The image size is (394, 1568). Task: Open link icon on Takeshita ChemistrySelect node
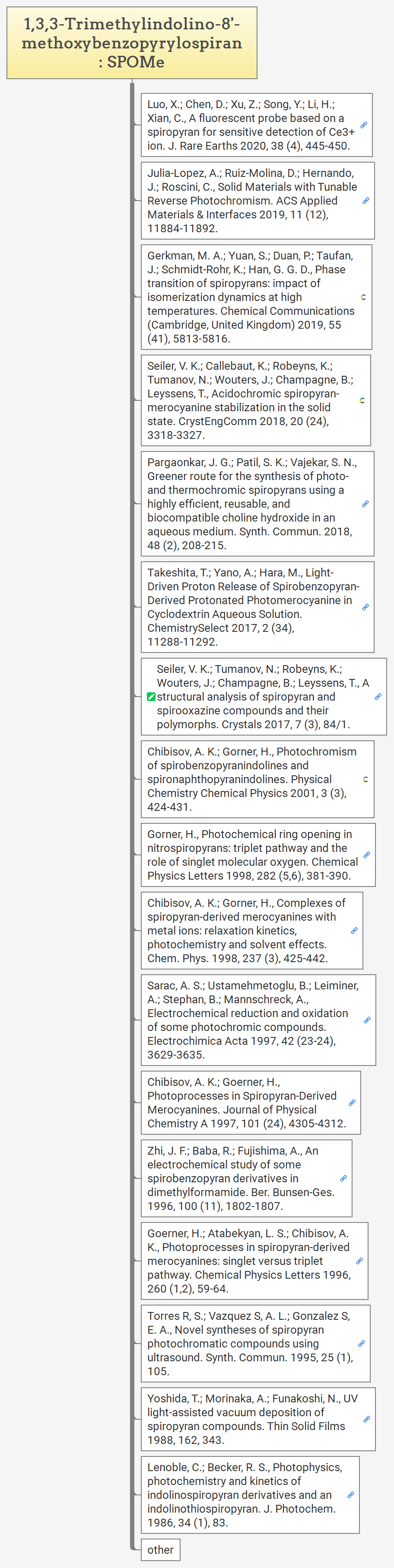point(365,608)
